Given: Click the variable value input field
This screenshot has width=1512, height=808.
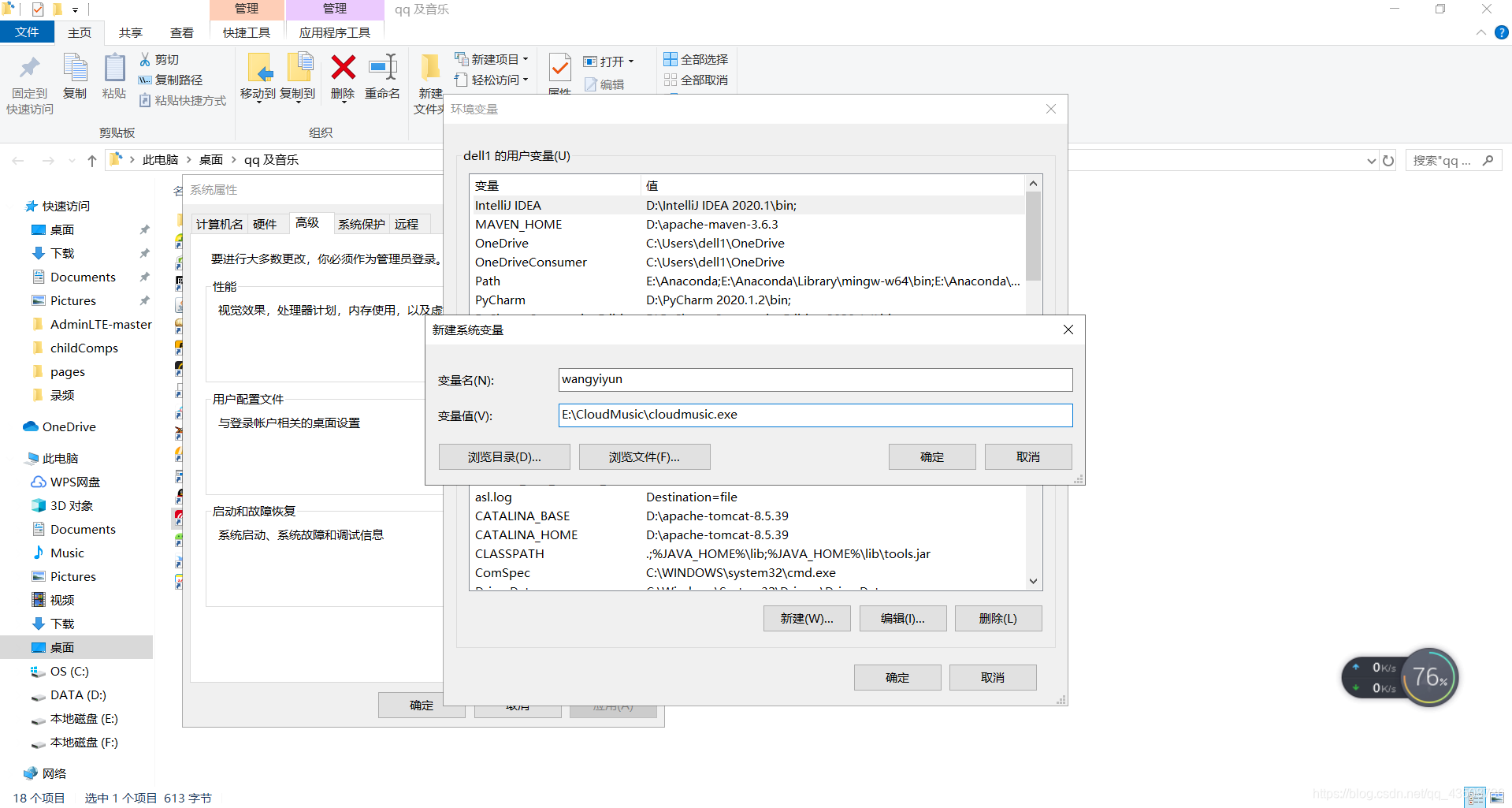Looking at the screenshot, I should 815,415.
